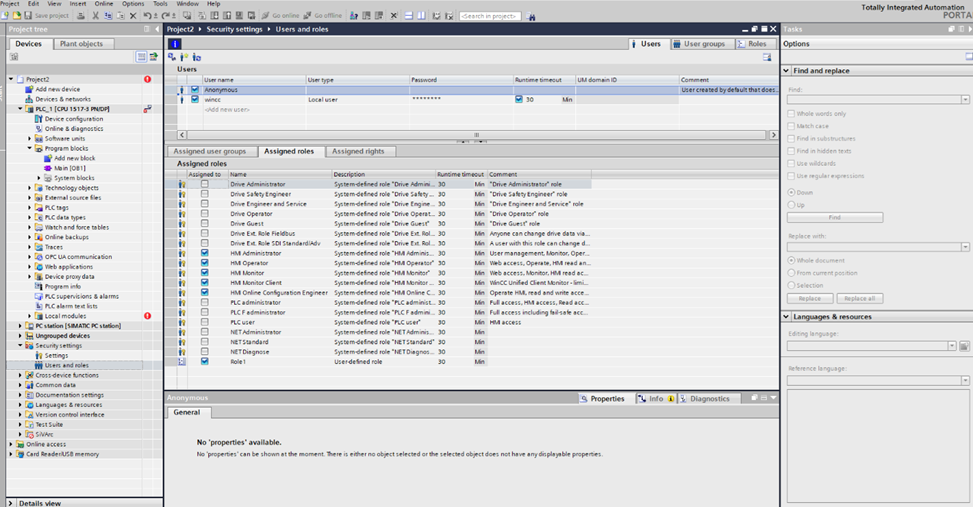Image resolution: width=973 pixels, height=507 pixels.
Task: Open the Options menu
Action: (133, 4)
